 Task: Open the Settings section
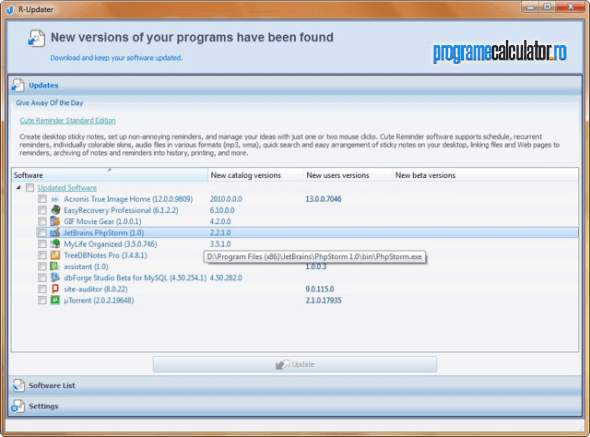pyautogui.click(x=295, y=406)
